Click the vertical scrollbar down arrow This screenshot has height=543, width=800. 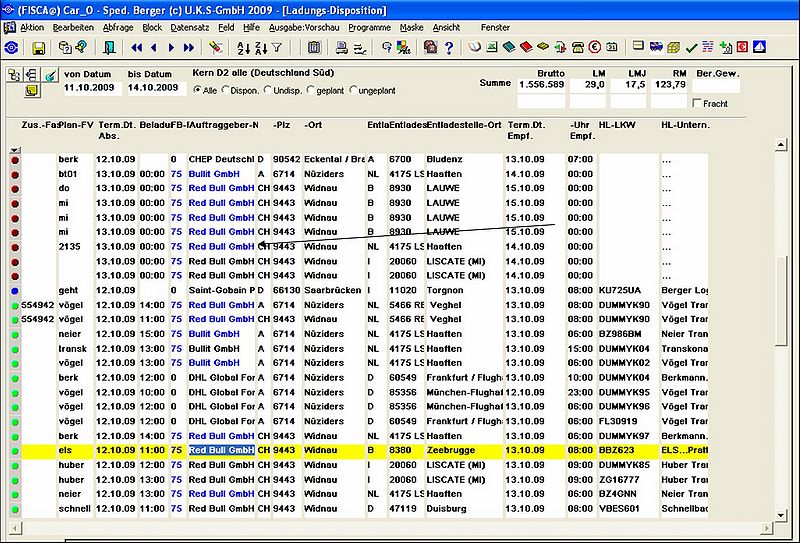click(x=781, y=515)
